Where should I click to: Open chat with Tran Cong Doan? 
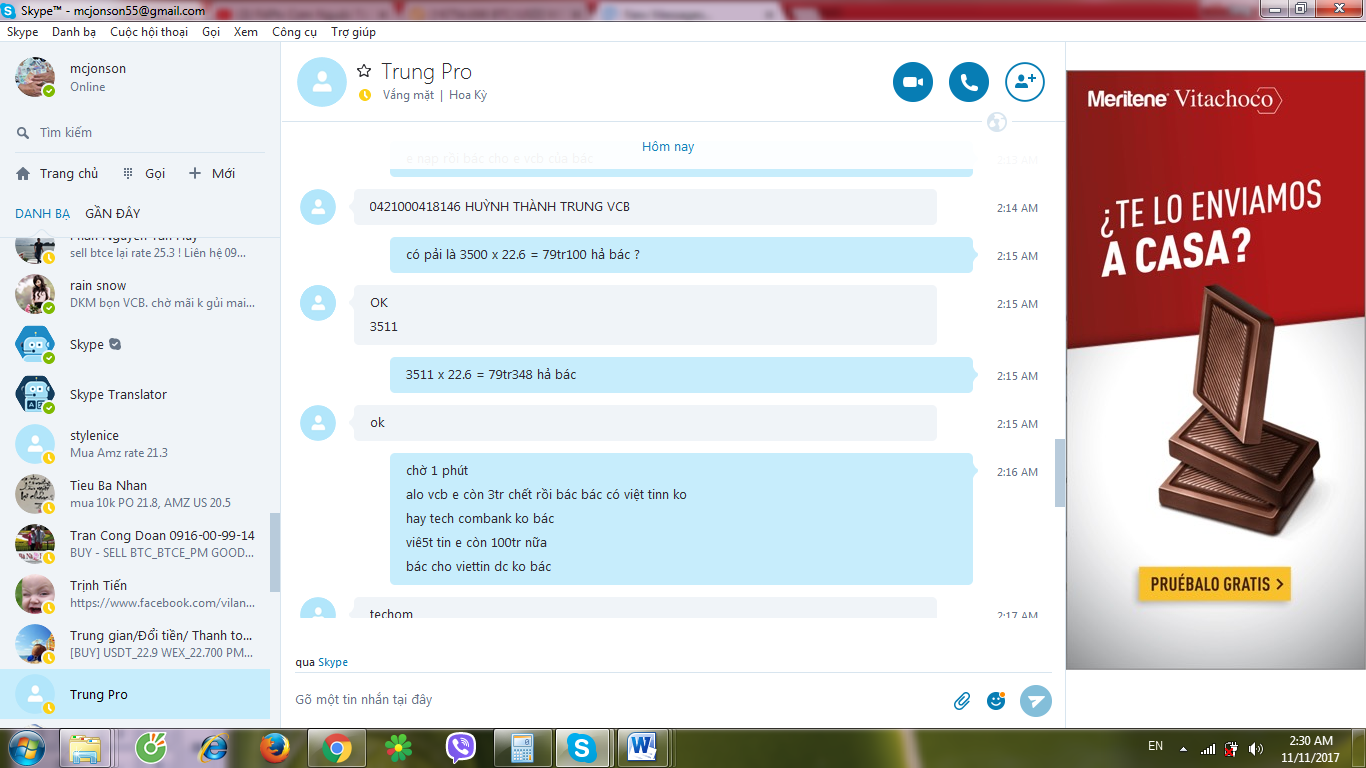(x=135, y=544)
